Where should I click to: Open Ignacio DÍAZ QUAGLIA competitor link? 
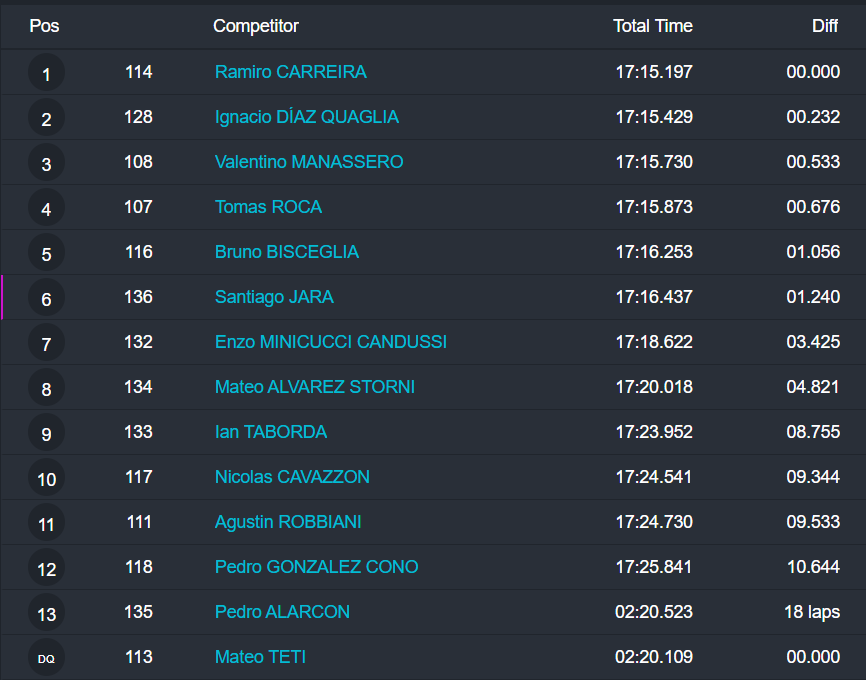coord(306,117)
